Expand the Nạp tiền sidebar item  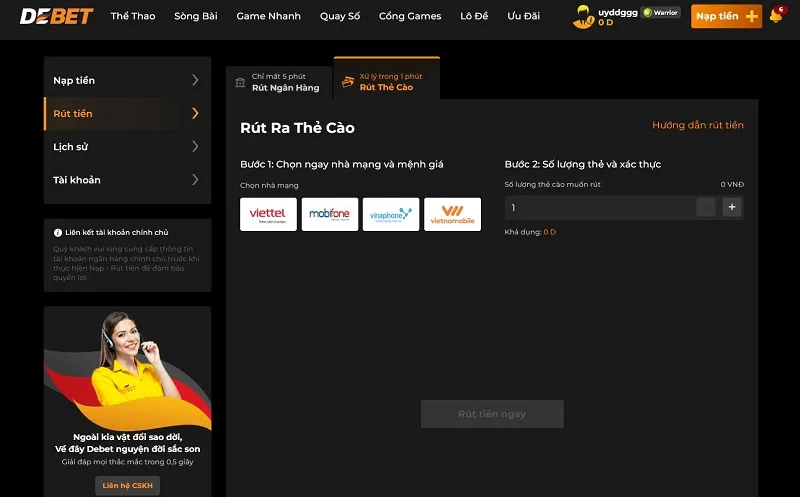[127, 80]
